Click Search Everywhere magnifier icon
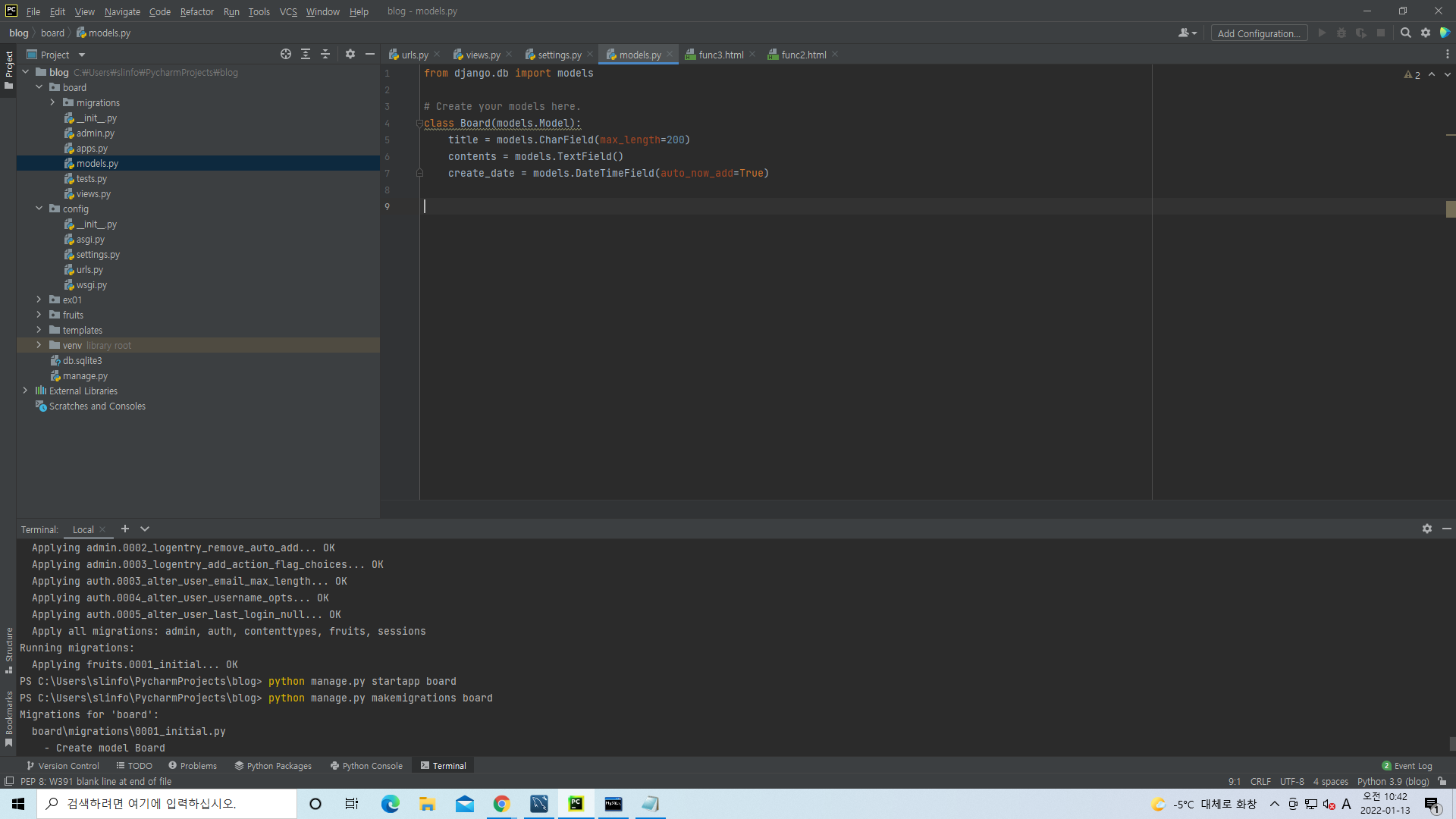The height and width of the screenshot is (819, 1456). (x=1405, y=33)
